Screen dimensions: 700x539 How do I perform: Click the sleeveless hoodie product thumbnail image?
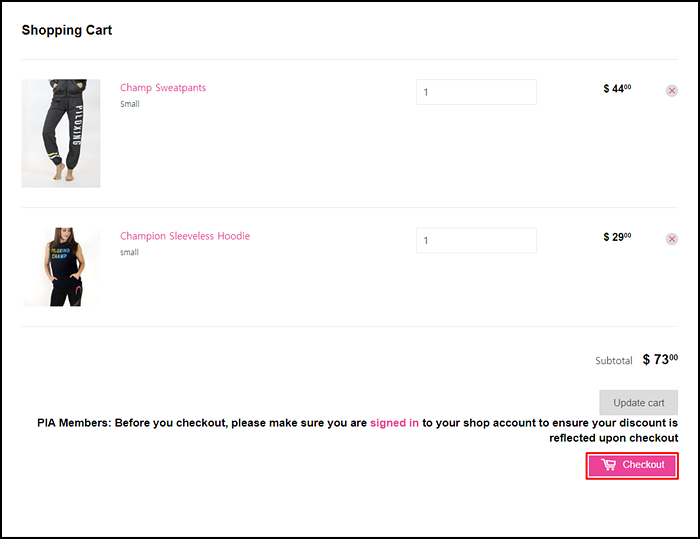tap(61, 267)
